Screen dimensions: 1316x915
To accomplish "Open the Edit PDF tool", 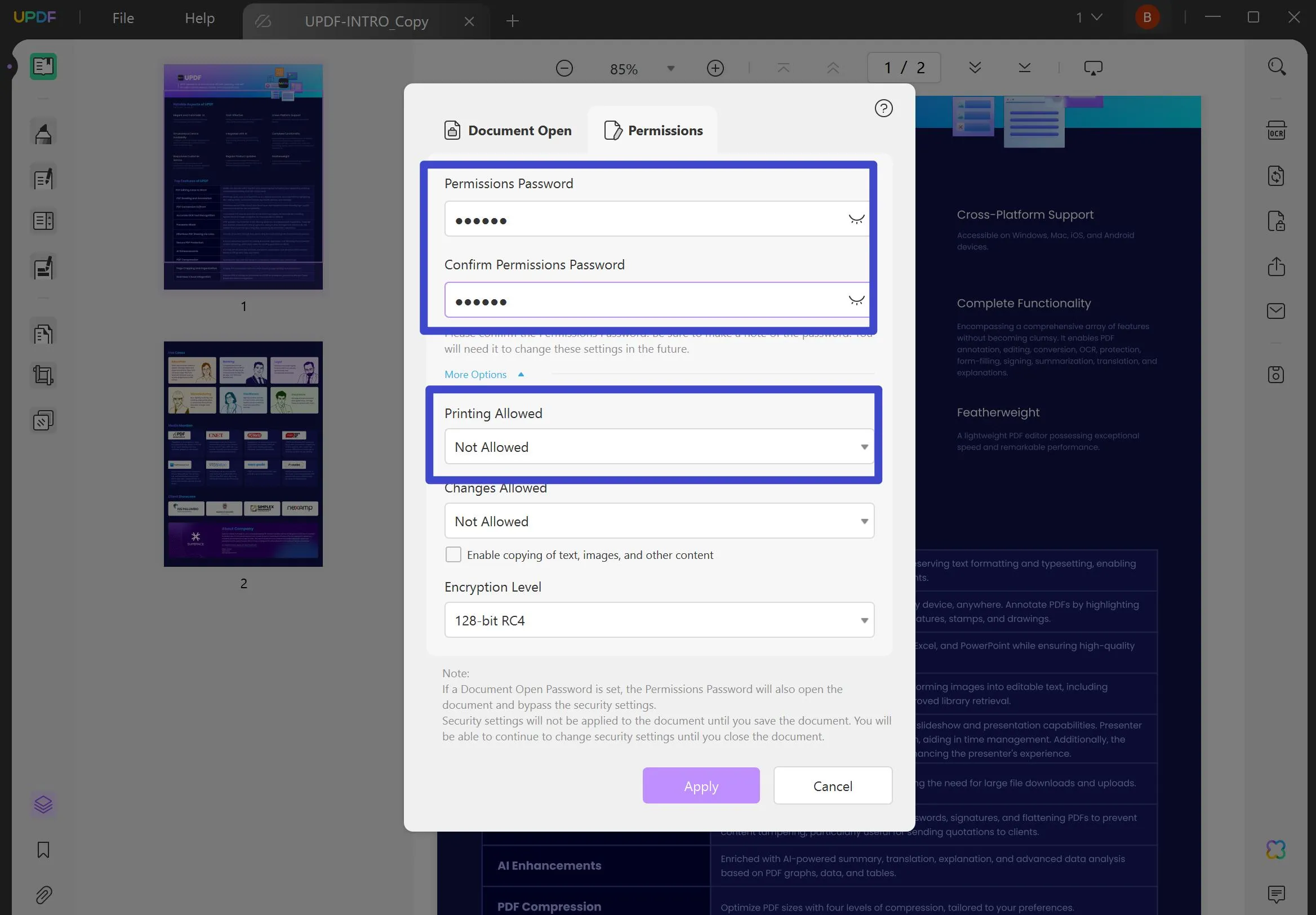I will pos(43,177).
